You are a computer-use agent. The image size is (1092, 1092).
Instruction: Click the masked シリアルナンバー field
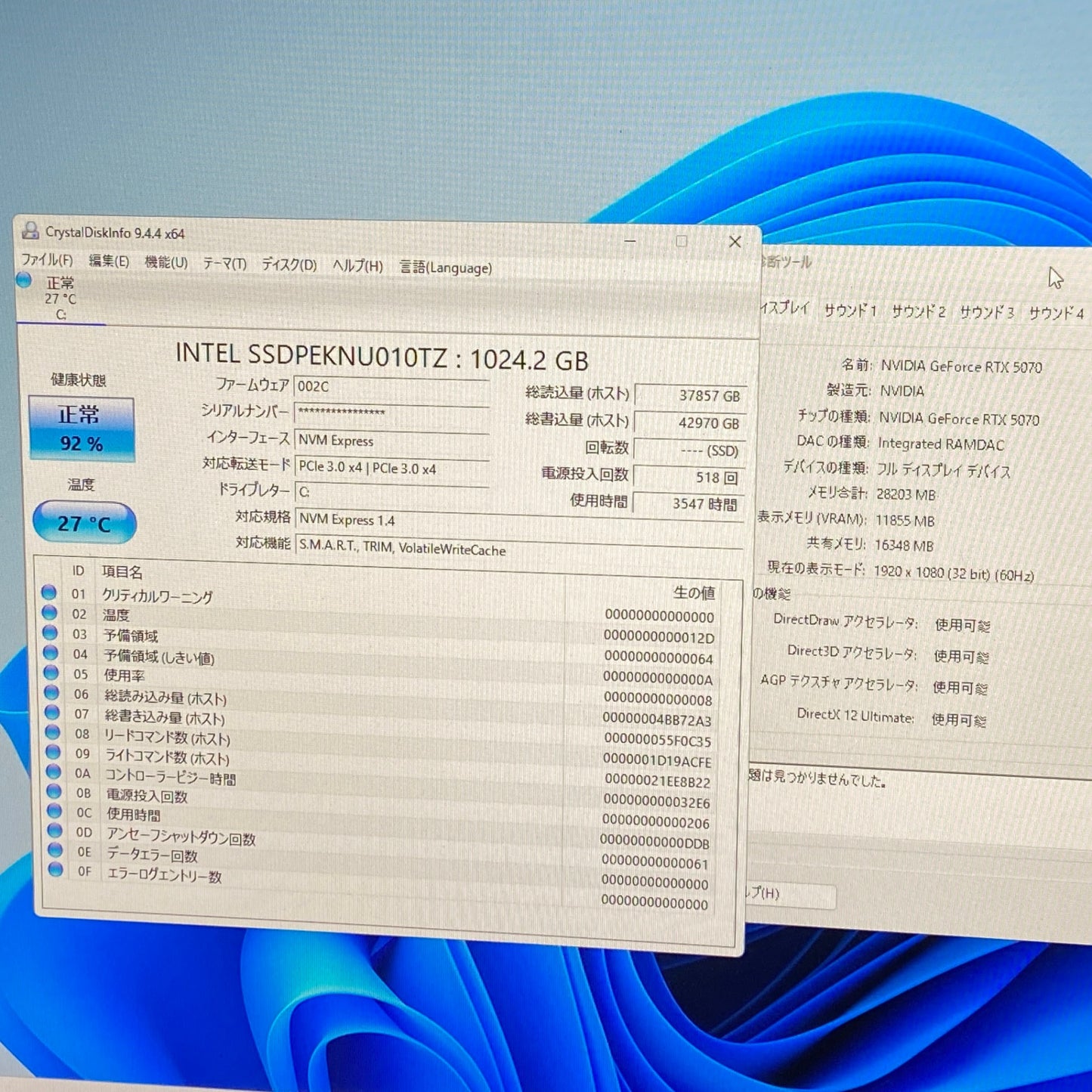(391, 413)
